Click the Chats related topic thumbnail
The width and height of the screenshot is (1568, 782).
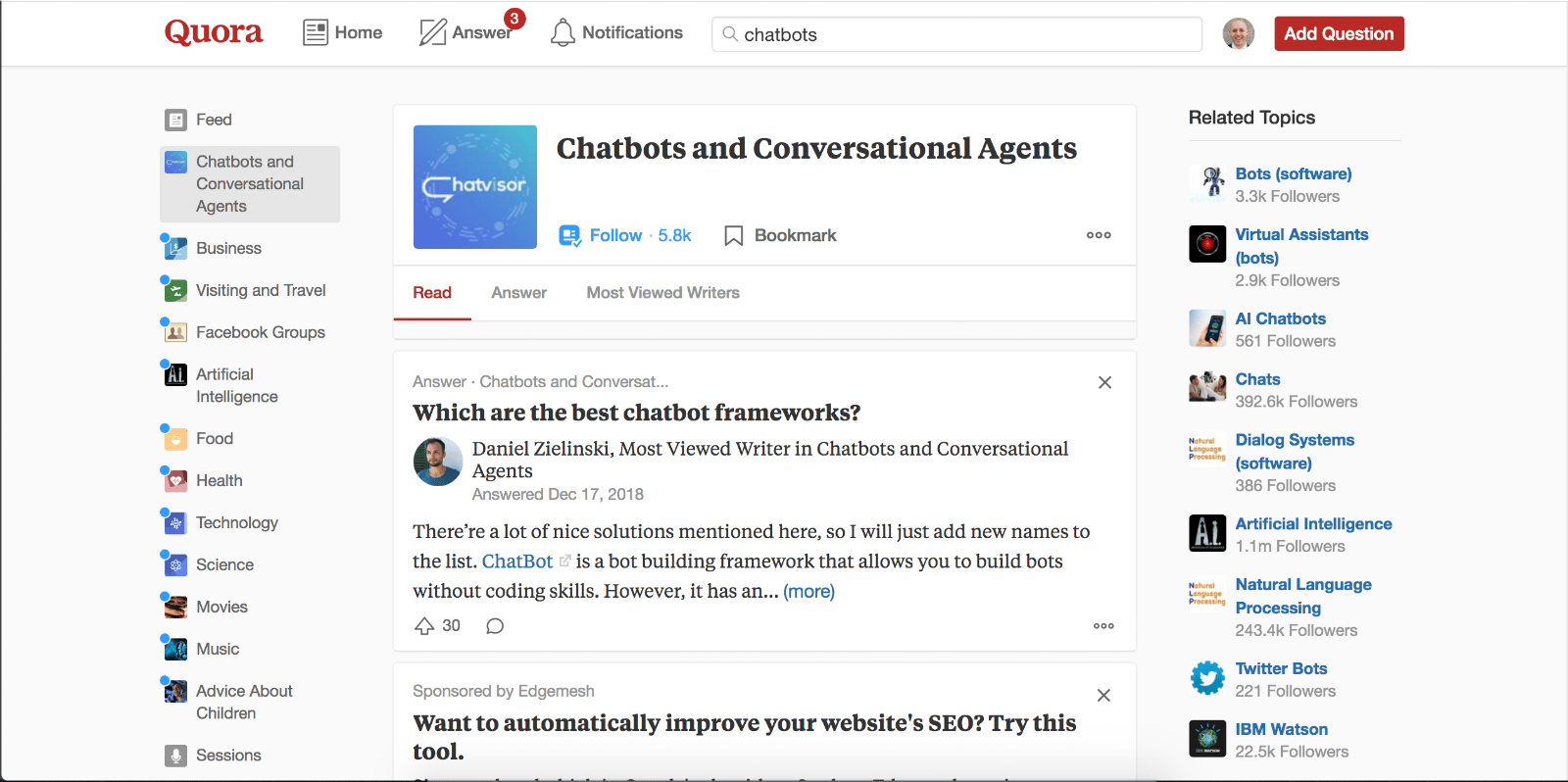pyautogui.click(x=1207, y=389)
